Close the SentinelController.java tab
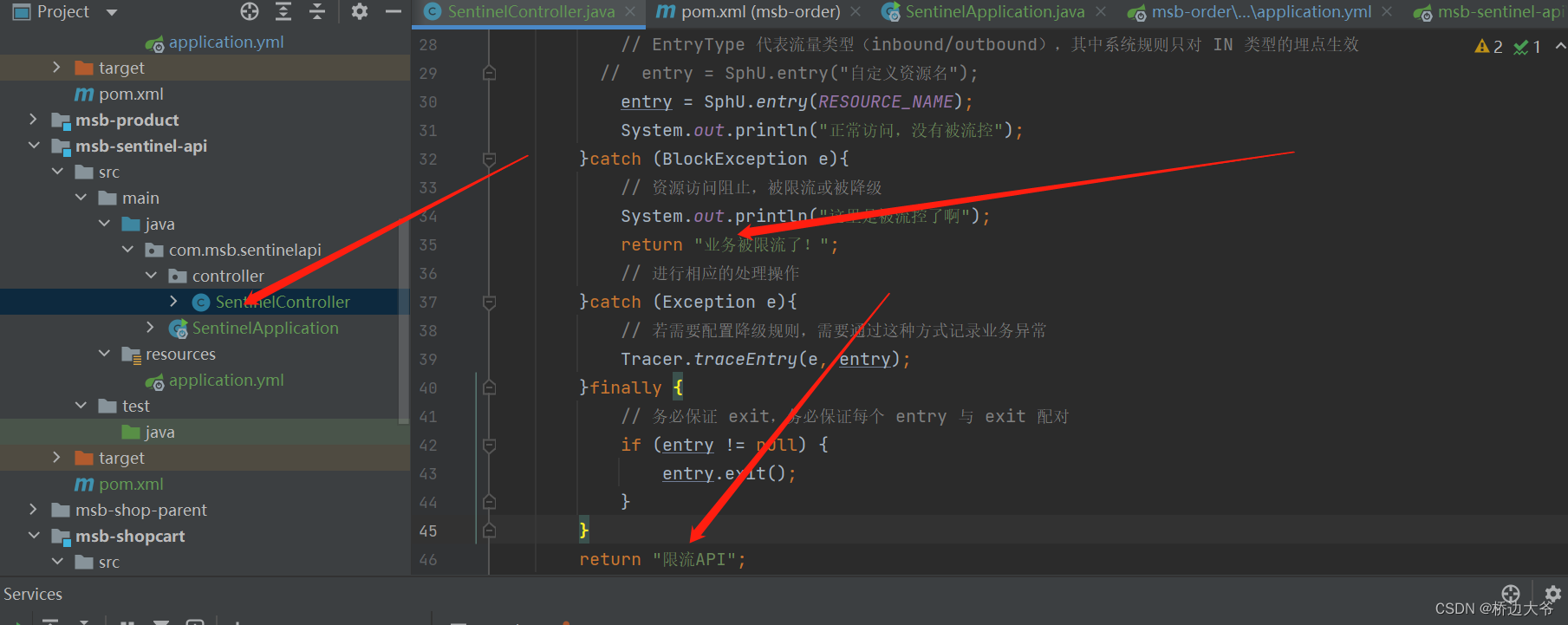The height and width of the screenshot is (625, 1568). pos(630,12)
